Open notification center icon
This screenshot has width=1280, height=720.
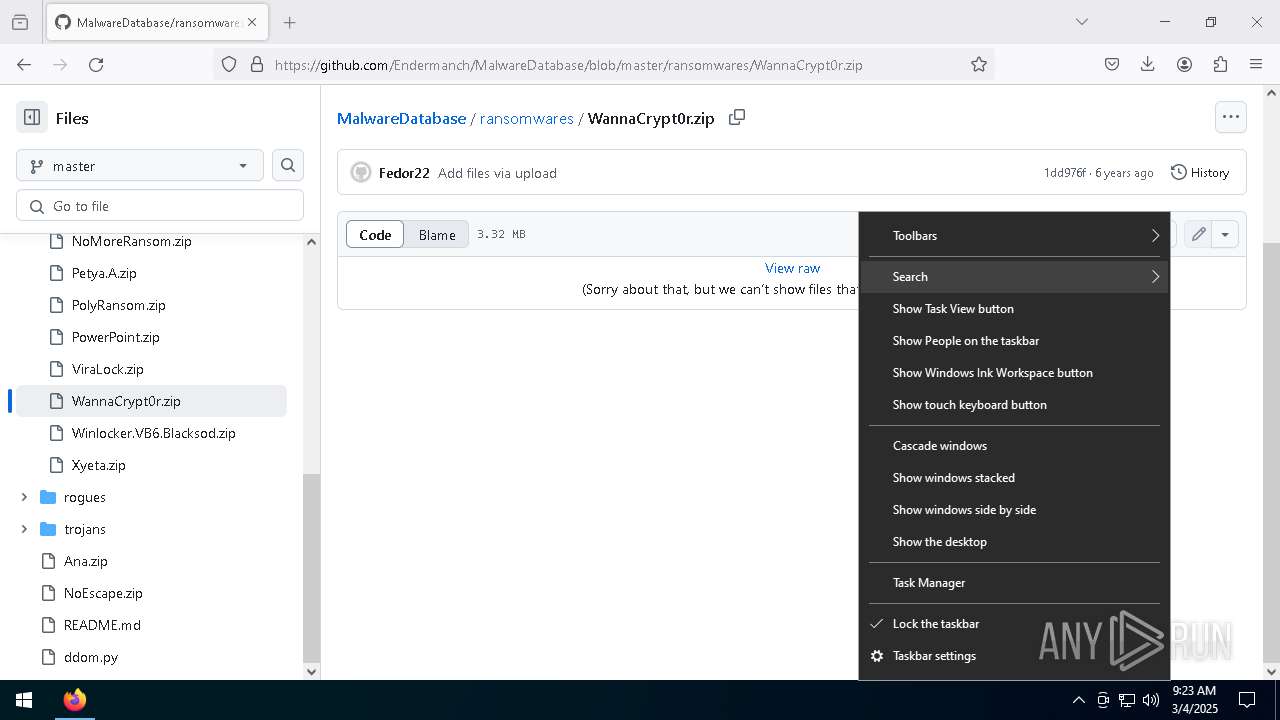coord(1247,700)
